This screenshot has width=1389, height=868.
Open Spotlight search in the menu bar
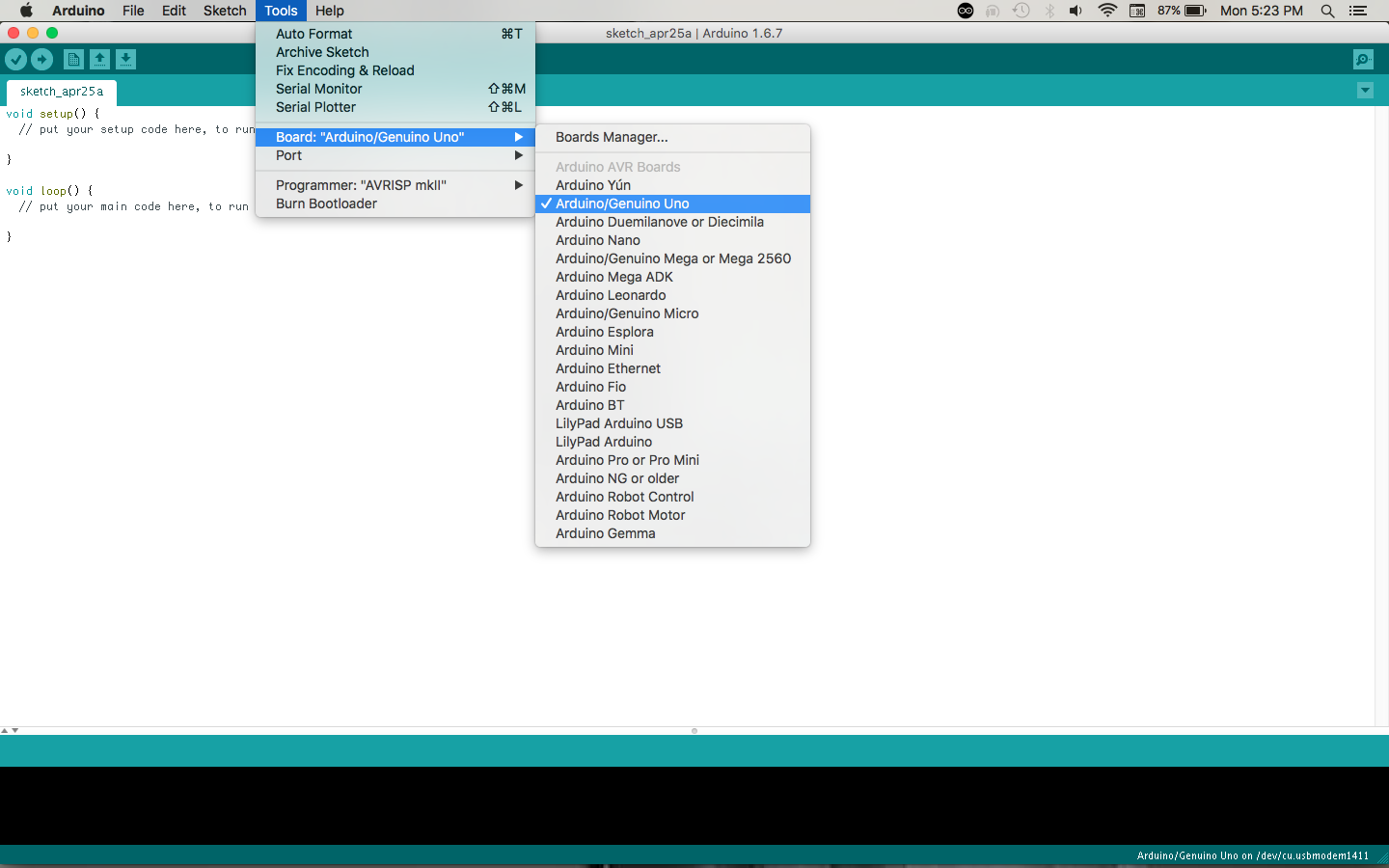tap(1328, 11)
